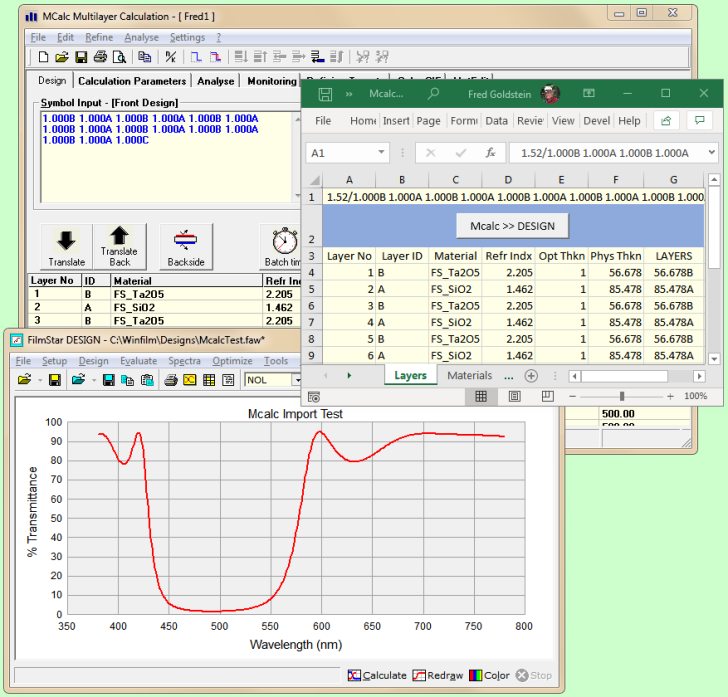Click Translate down-arrow button
Image resolution: width=728 pixels, height=697 pixels.
(x=66, y=246)
